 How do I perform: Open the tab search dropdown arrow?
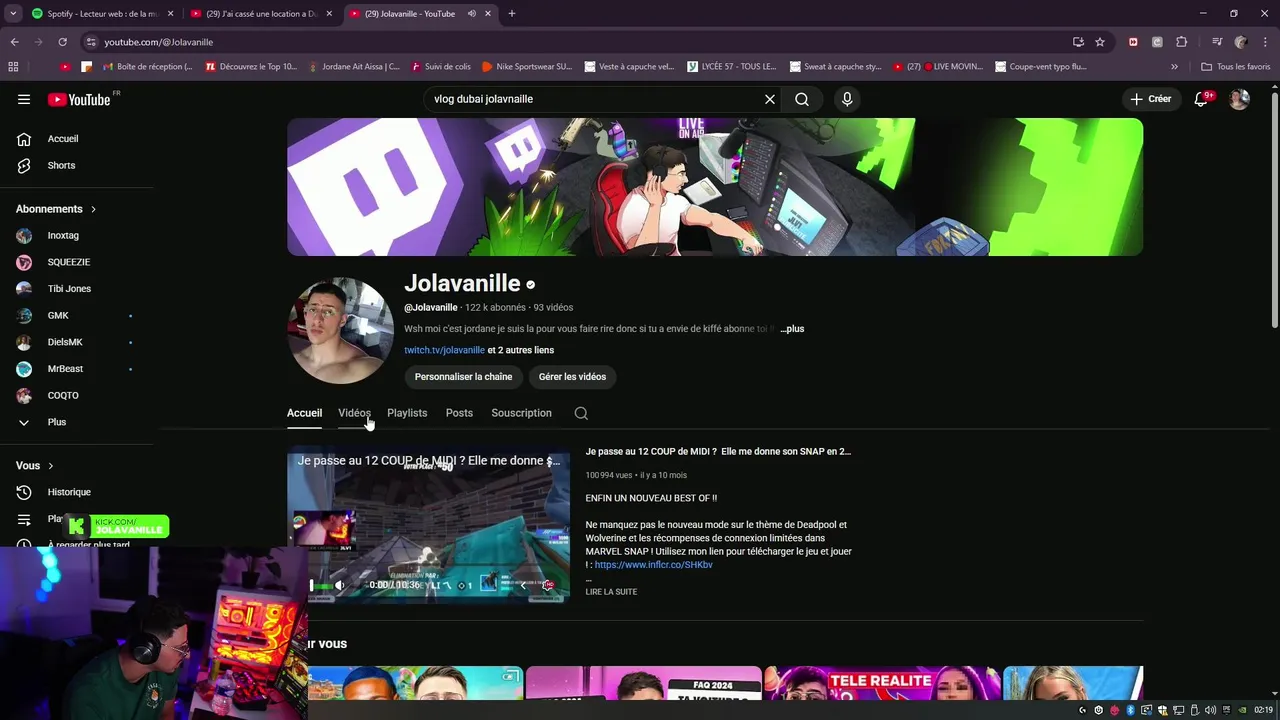[13, 14]
